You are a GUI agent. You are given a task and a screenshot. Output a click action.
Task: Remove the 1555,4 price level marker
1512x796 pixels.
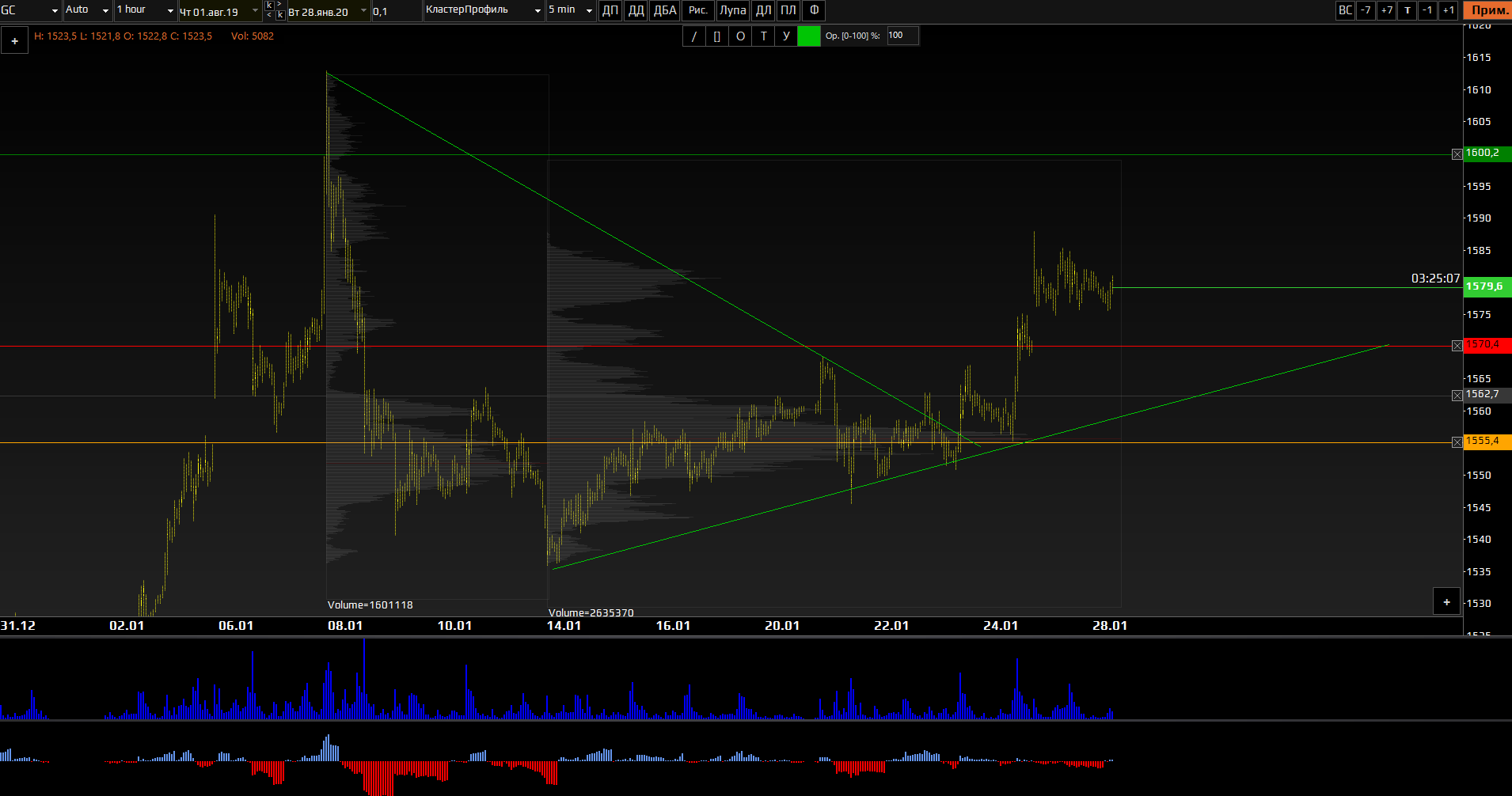1457,442
